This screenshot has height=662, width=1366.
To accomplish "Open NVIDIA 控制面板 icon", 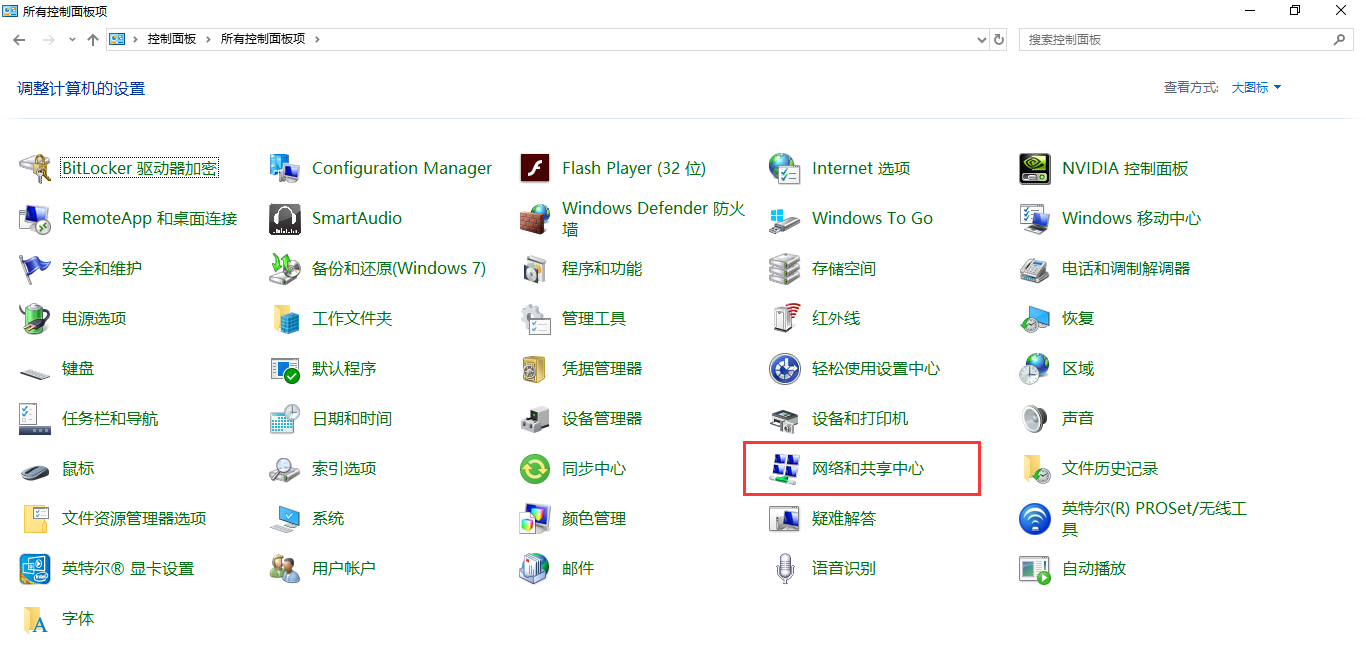I will pos(1035,168).
